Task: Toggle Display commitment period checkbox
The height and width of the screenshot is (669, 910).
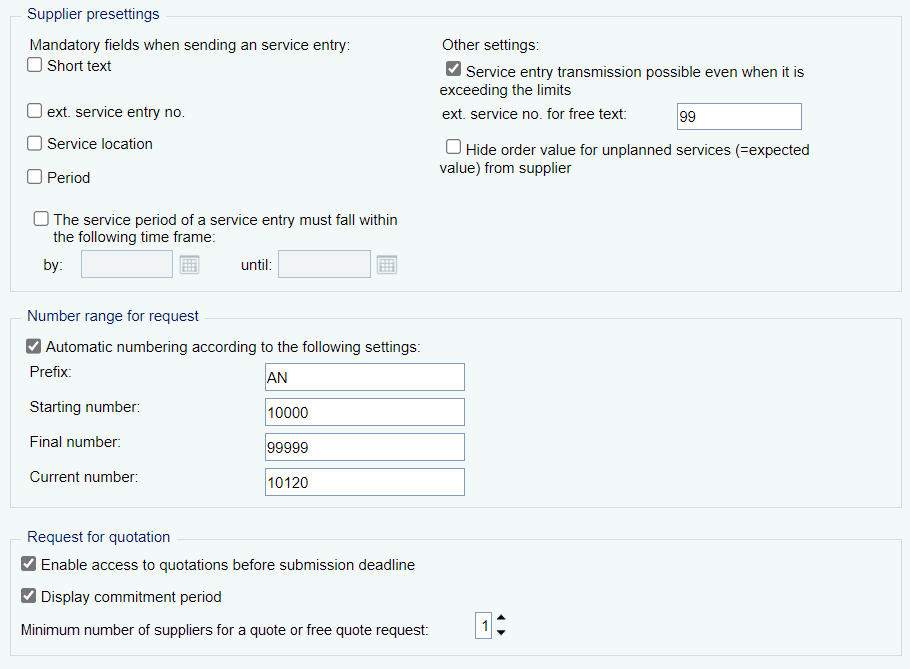Action: click(29, 596)
